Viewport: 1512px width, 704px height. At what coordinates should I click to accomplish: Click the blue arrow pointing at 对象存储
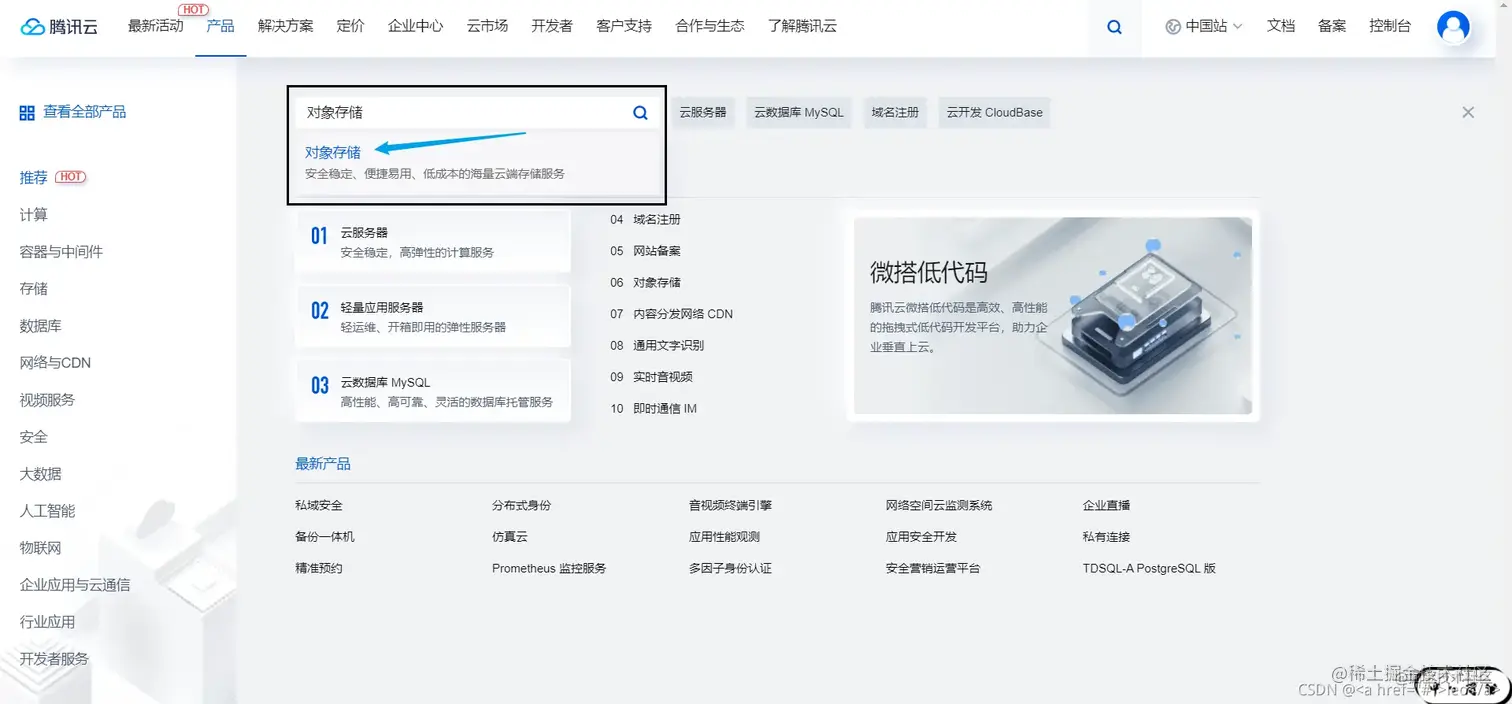coord(450,142)
